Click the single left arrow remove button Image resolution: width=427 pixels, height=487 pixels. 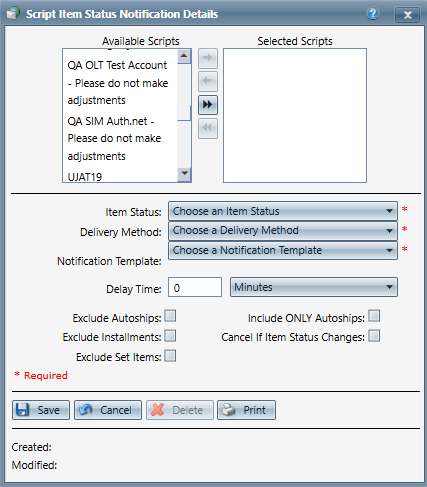pos(208,81)
